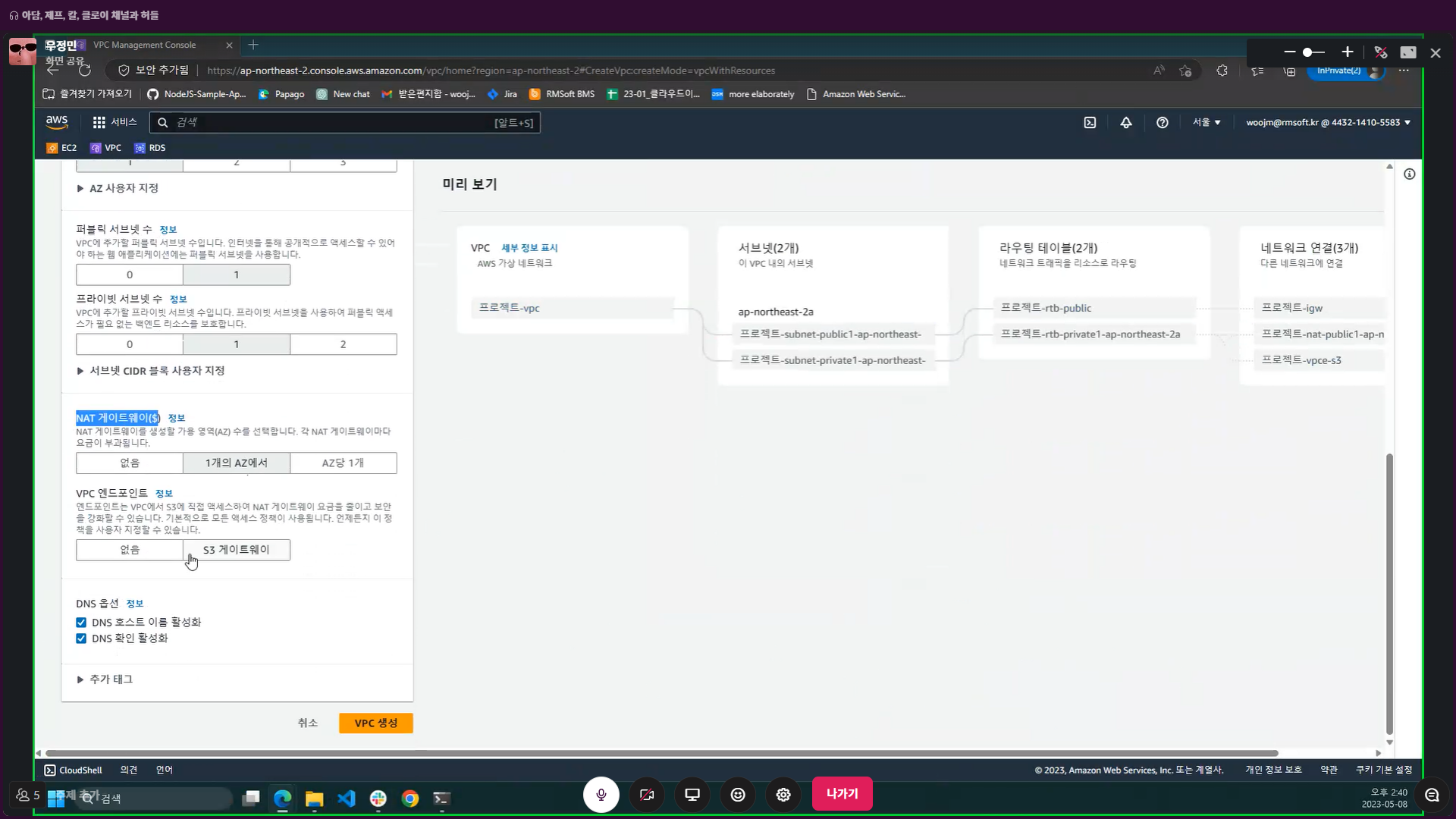The image size is (1456, 819).
Task: Toggle microphone in meeting control bar
Action: click(x=601, y=795)
